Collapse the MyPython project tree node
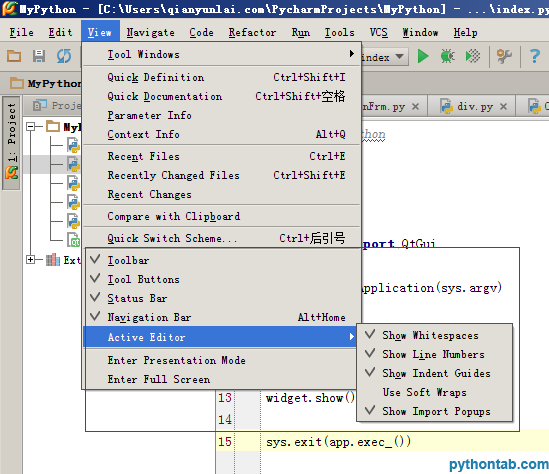This screenshot has height=474, width=549. pos(31,126)
